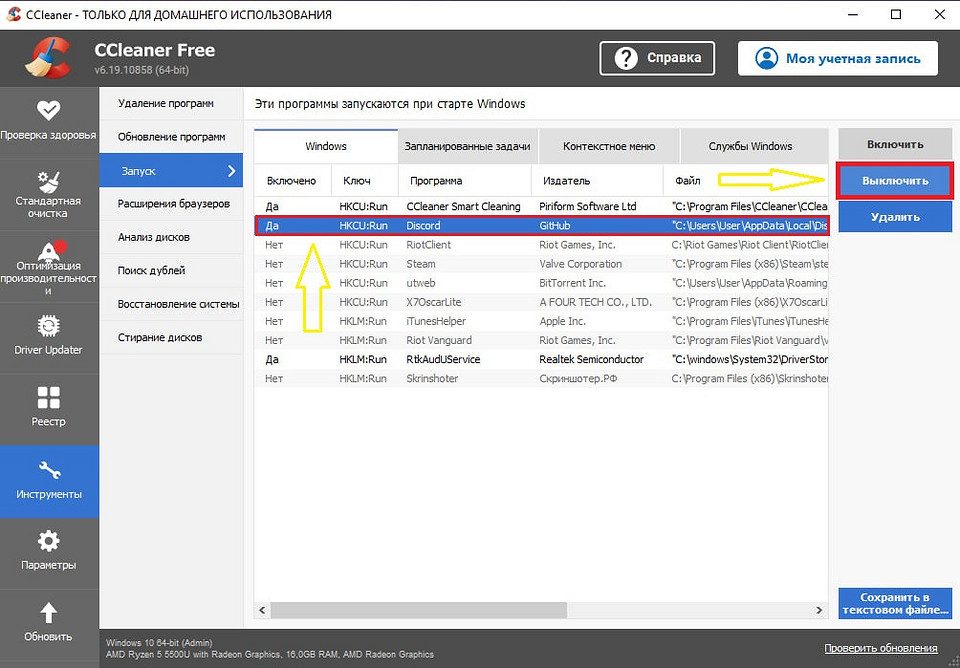Open Моя учетная запись account button
The width and height of the screenshot is (960, 668).
coord(837,58)
